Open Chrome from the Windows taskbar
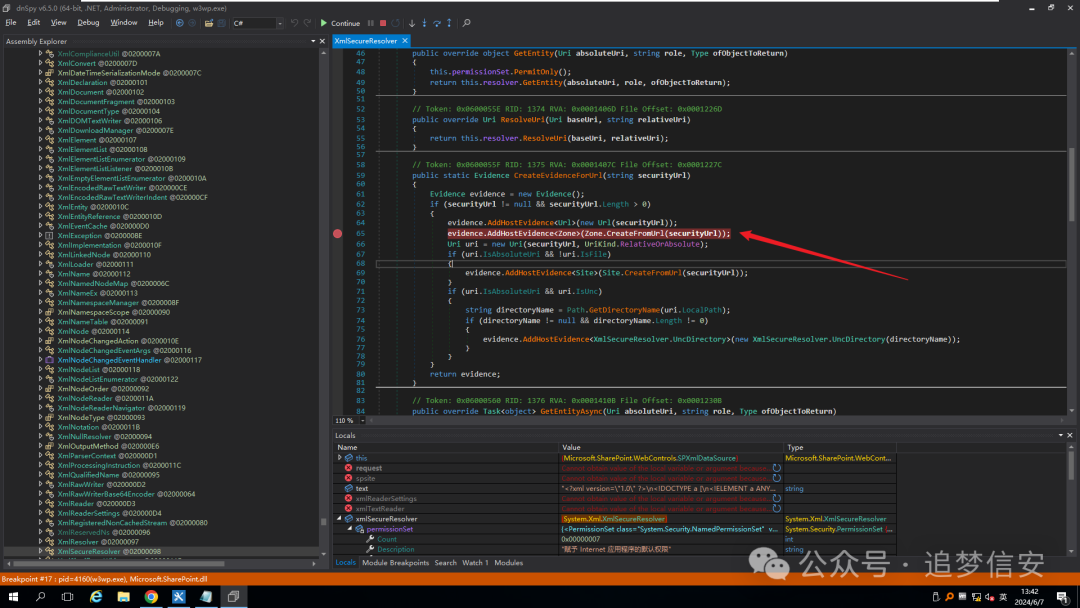This screenshot has width=1080, height=608. tap(151, 596)
